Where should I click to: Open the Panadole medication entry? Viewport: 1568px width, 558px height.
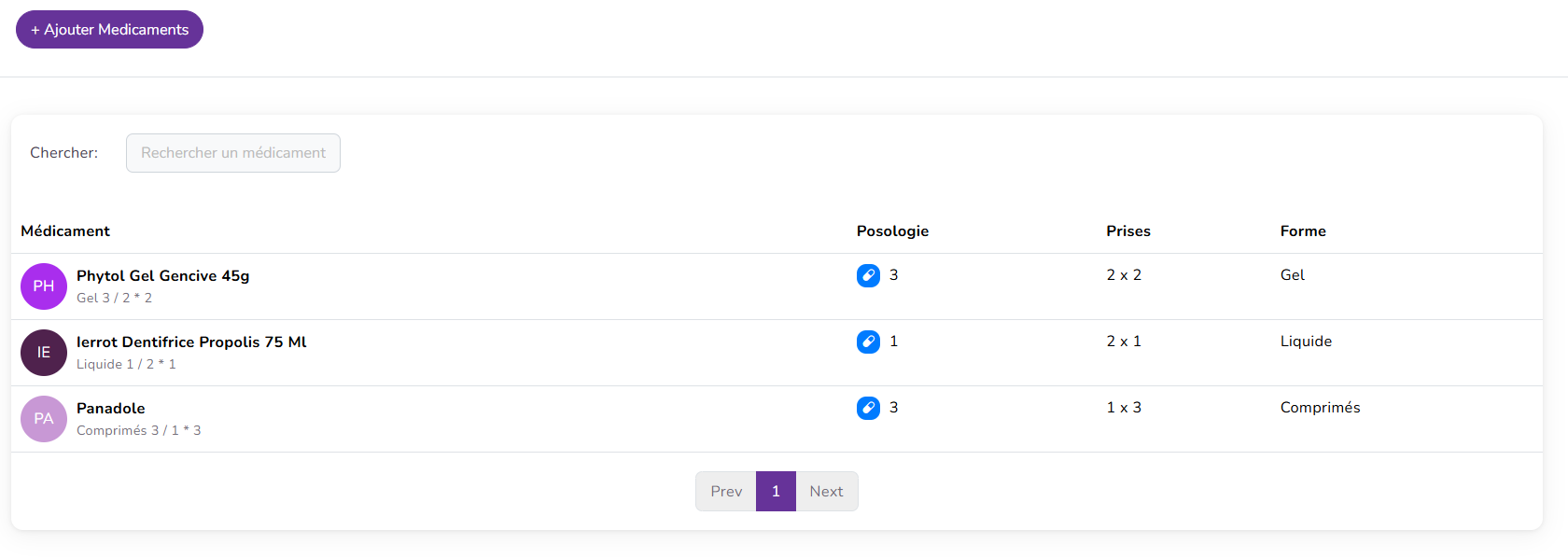click(x=111, y=409)
